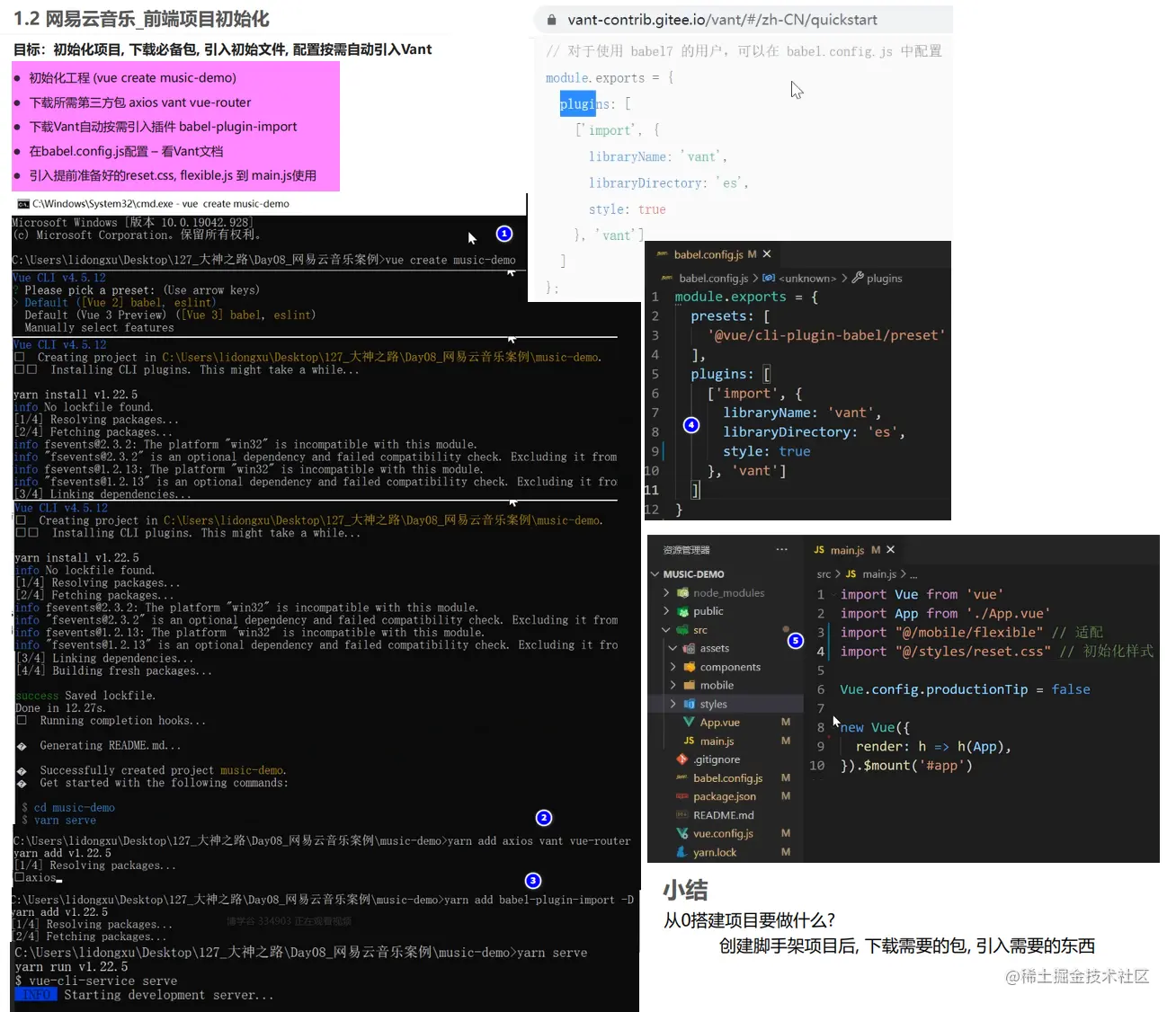Image resolution: width=1176 pixels, height=1012 pixels.
Task: Click 'Default (Vue 3 Preview)' preset line in cmd
Action: (x=170, y=315)
